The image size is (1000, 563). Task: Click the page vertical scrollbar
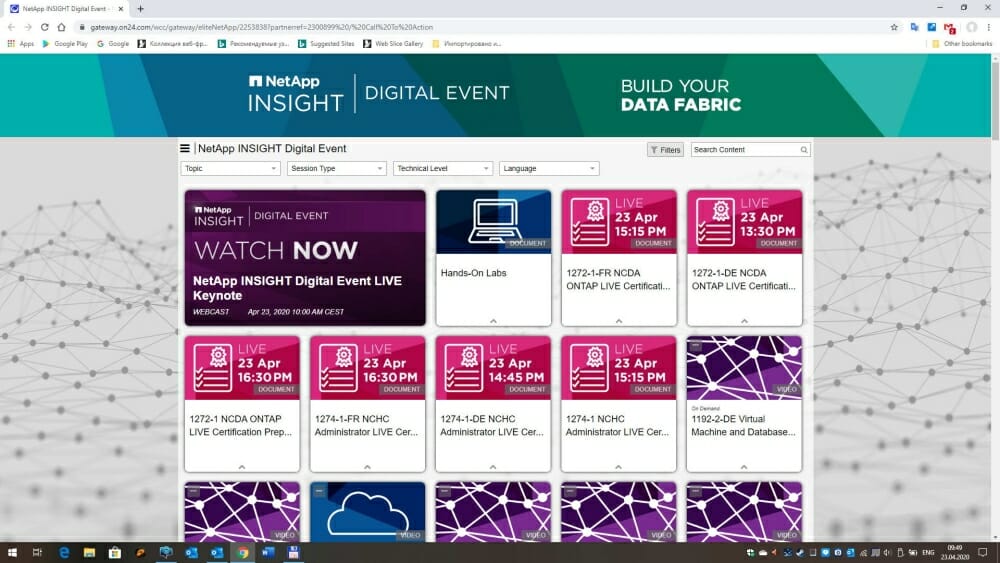point(995,100)
